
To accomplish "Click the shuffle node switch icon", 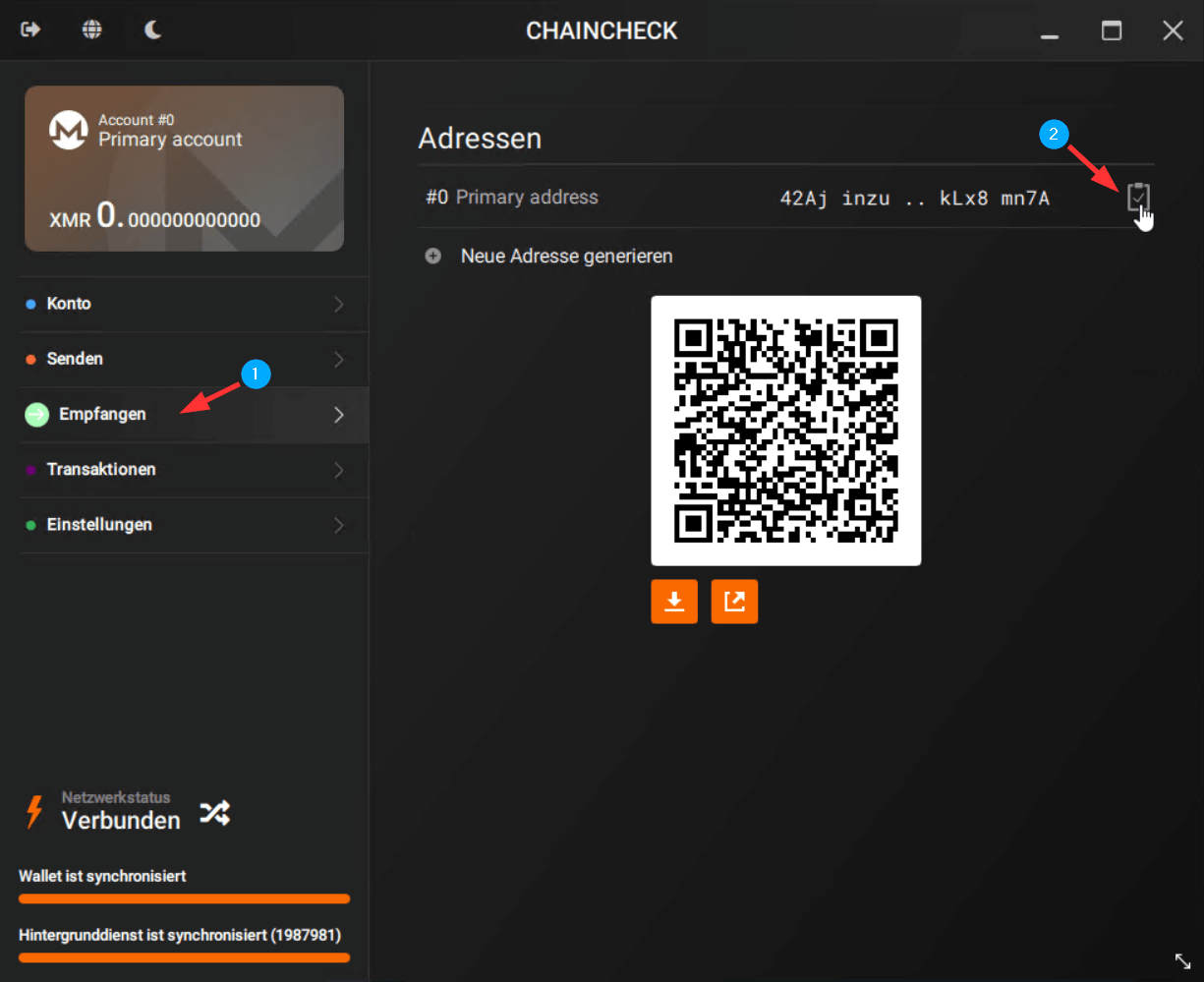I will pos(215,812).
